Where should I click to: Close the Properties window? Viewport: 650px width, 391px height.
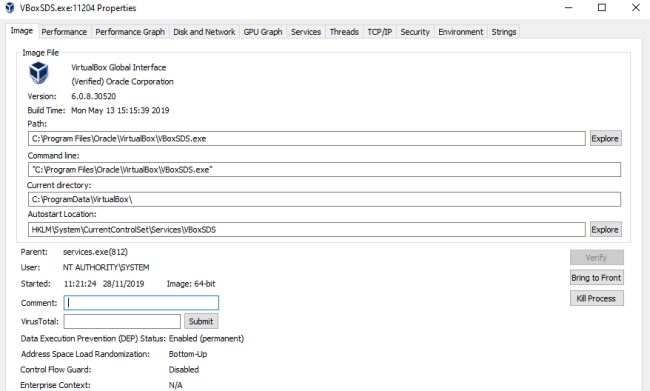click(635, 7)
